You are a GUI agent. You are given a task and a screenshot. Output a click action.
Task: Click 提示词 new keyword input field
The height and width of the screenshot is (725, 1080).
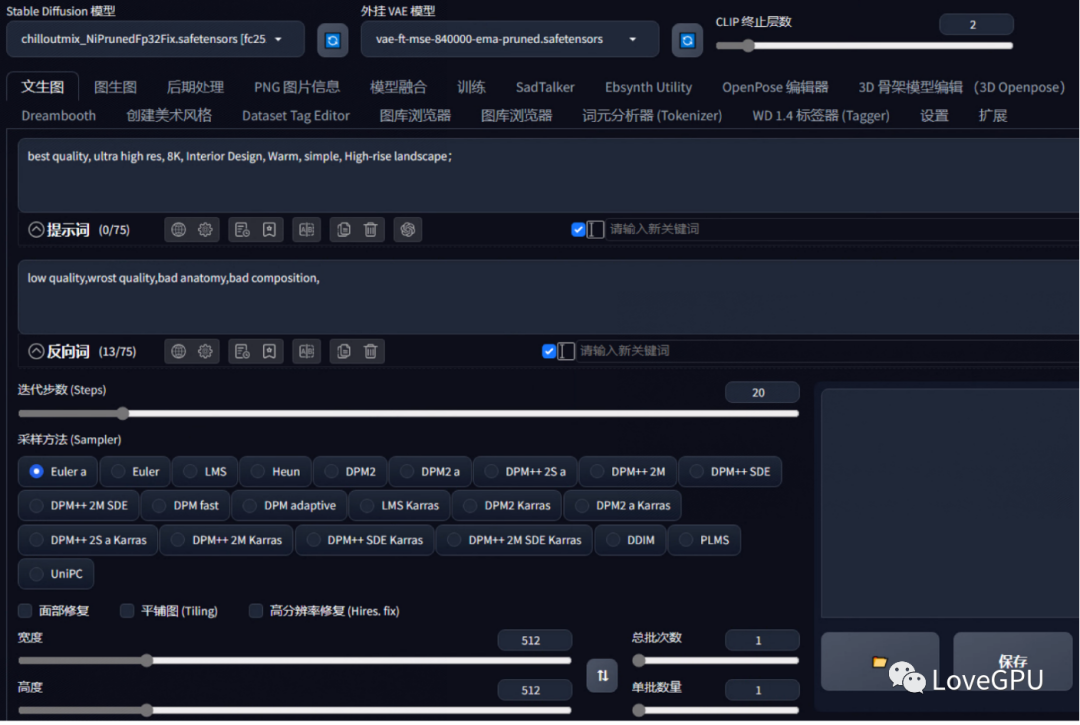(842, 229)
